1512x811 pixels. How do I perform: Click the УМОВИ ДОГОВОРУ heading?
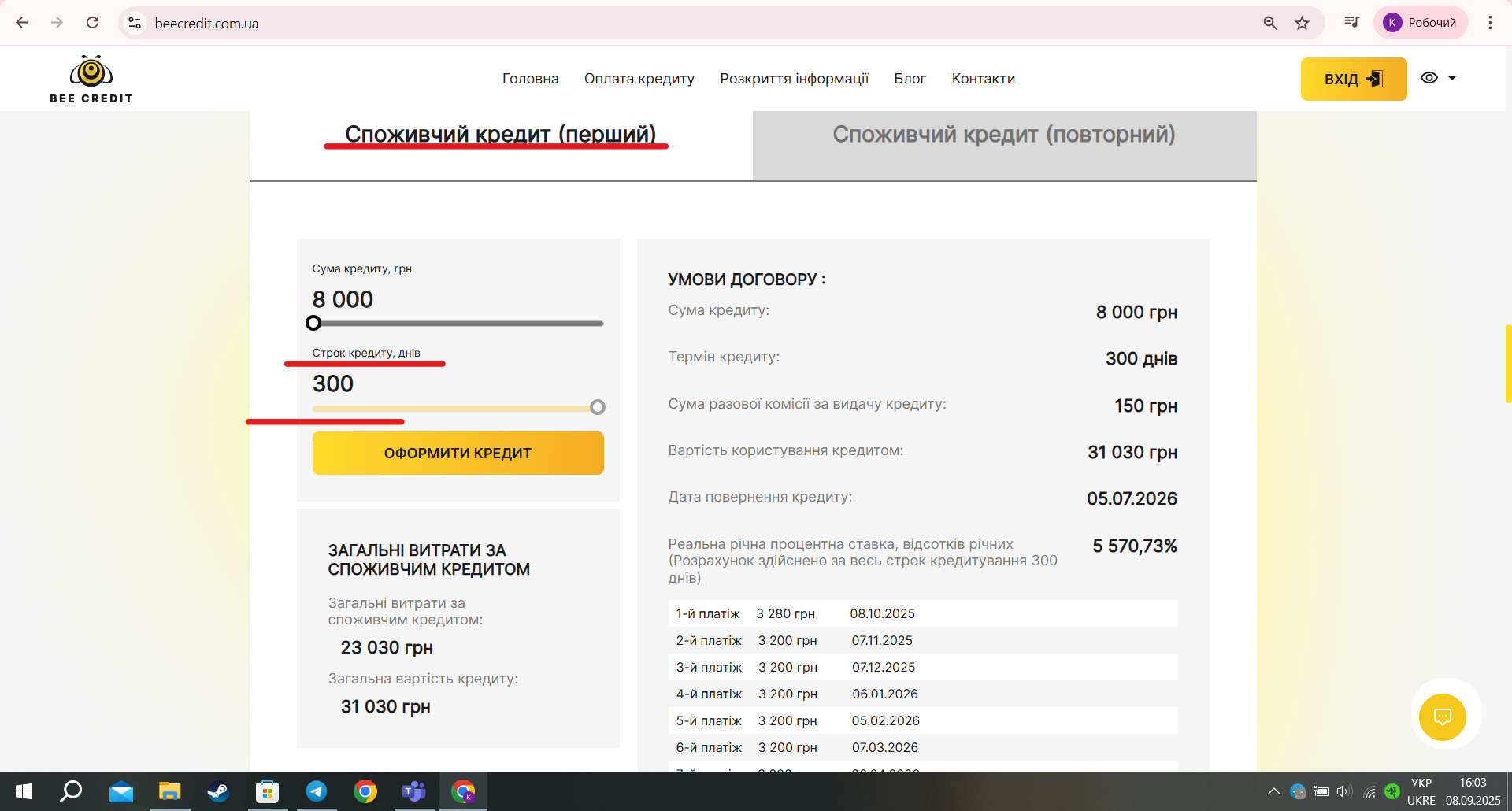coord(747,280)
